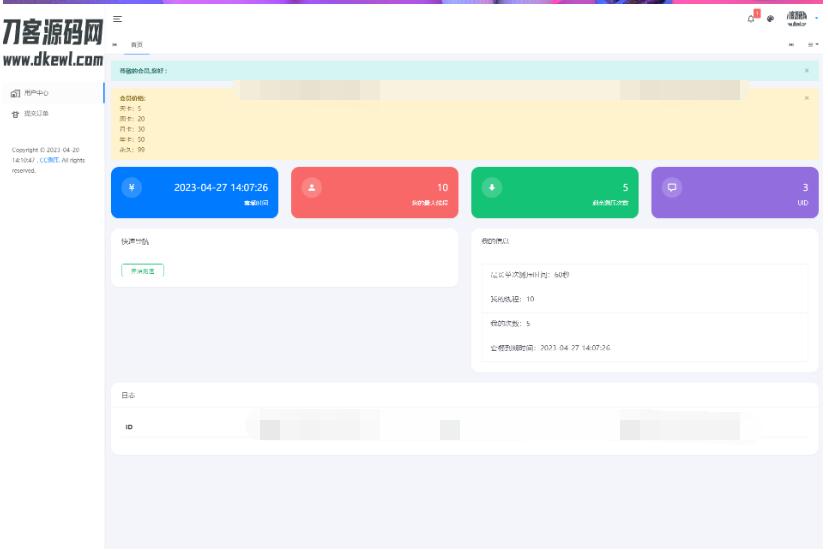Select 用户中心 in the sidebar
The image size is (828, 553).
point(37,93)
